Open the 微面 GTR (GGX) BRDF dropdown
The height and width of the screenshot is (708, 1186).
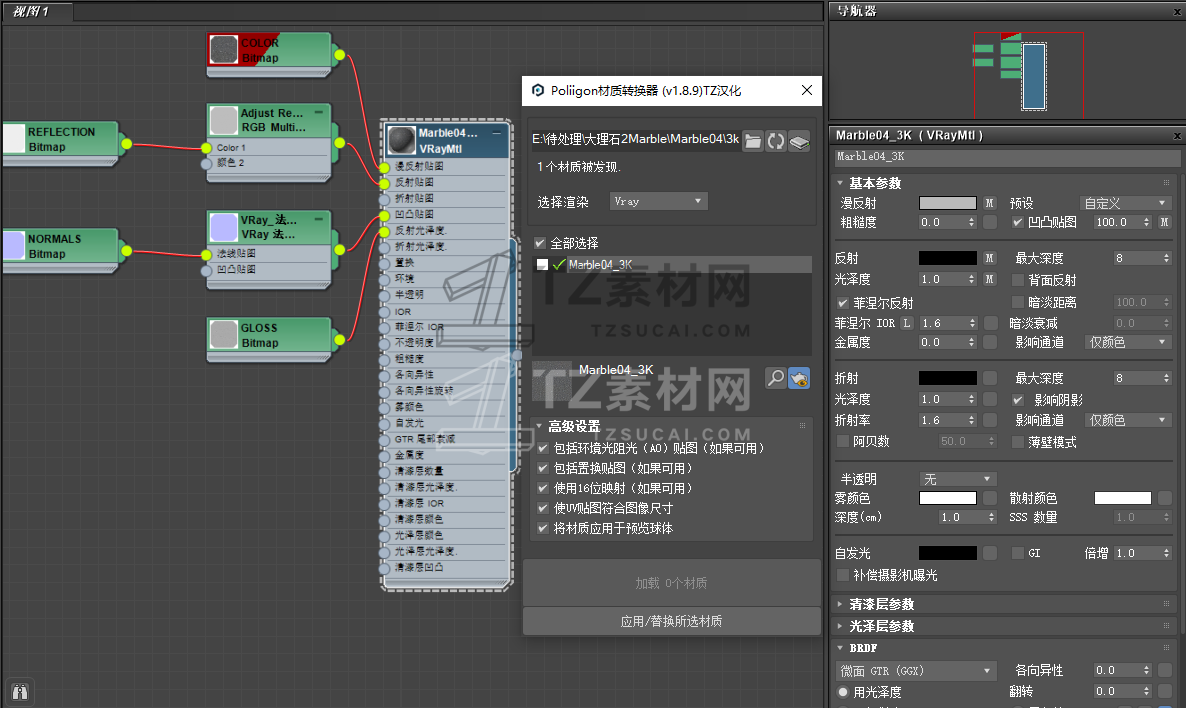916,670
